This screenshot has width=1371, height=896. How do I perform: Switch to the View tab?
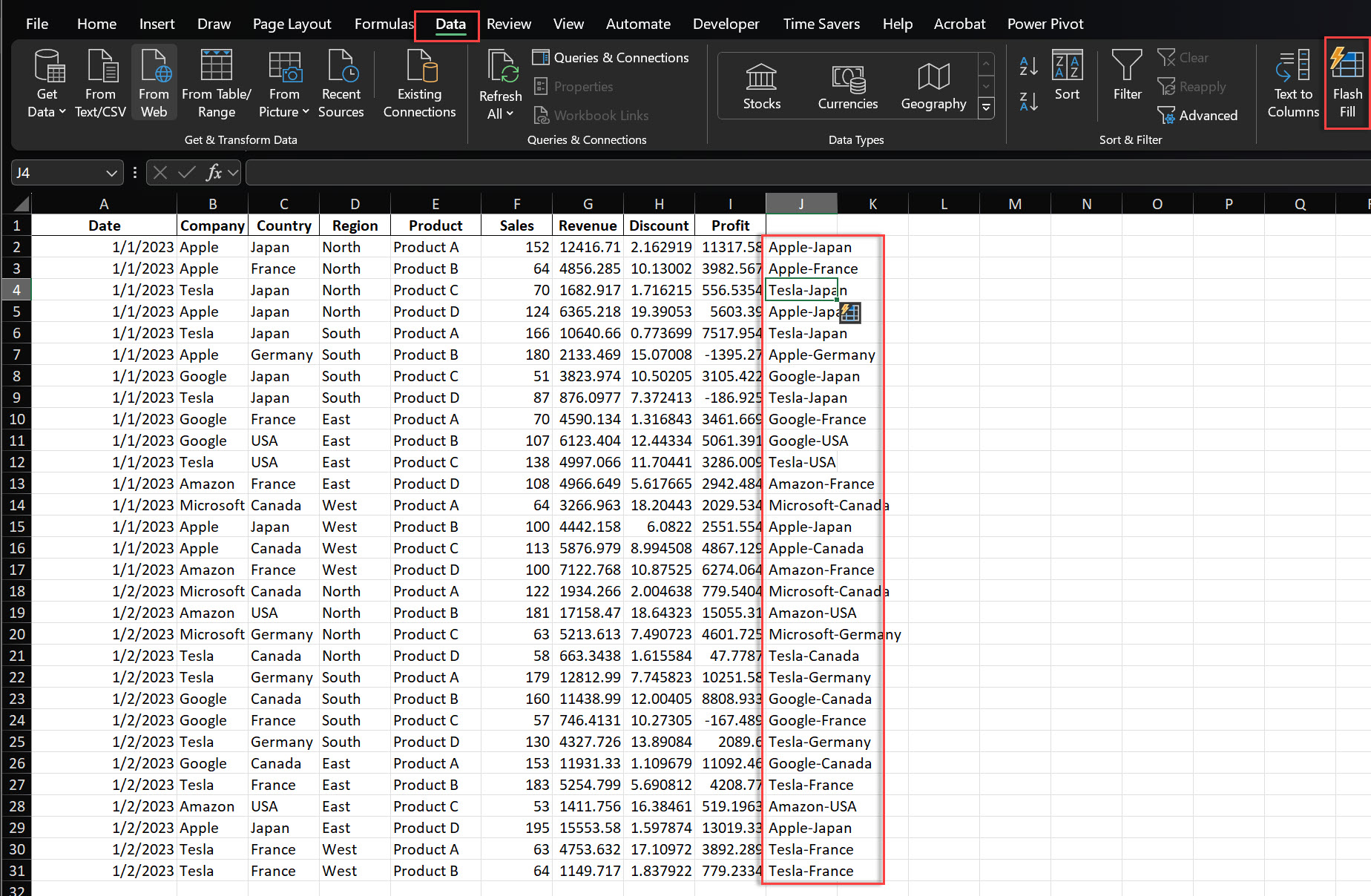(568, 24)
